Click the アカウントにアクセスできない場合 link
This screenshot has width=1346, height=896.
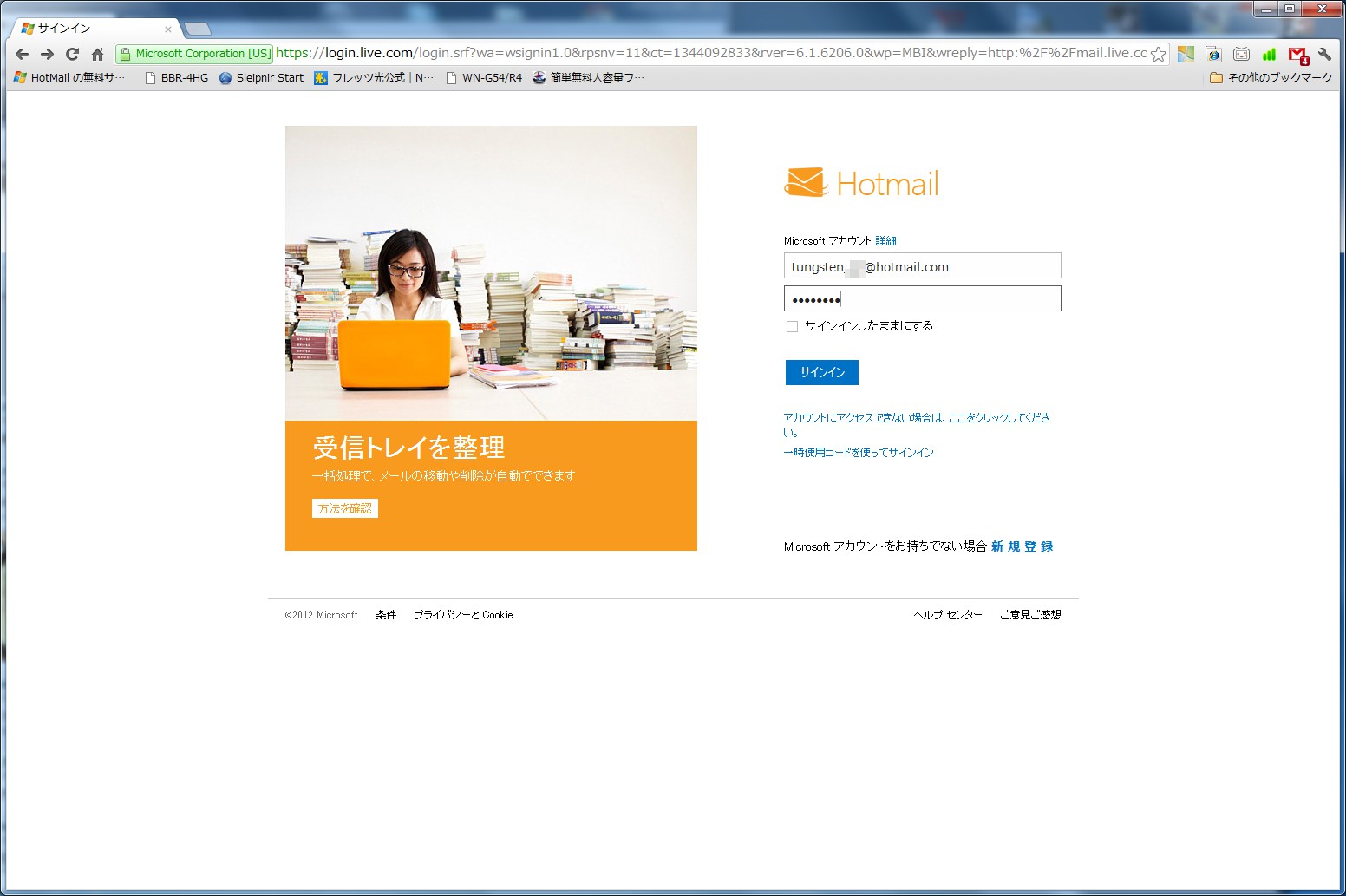pos(917,424)
